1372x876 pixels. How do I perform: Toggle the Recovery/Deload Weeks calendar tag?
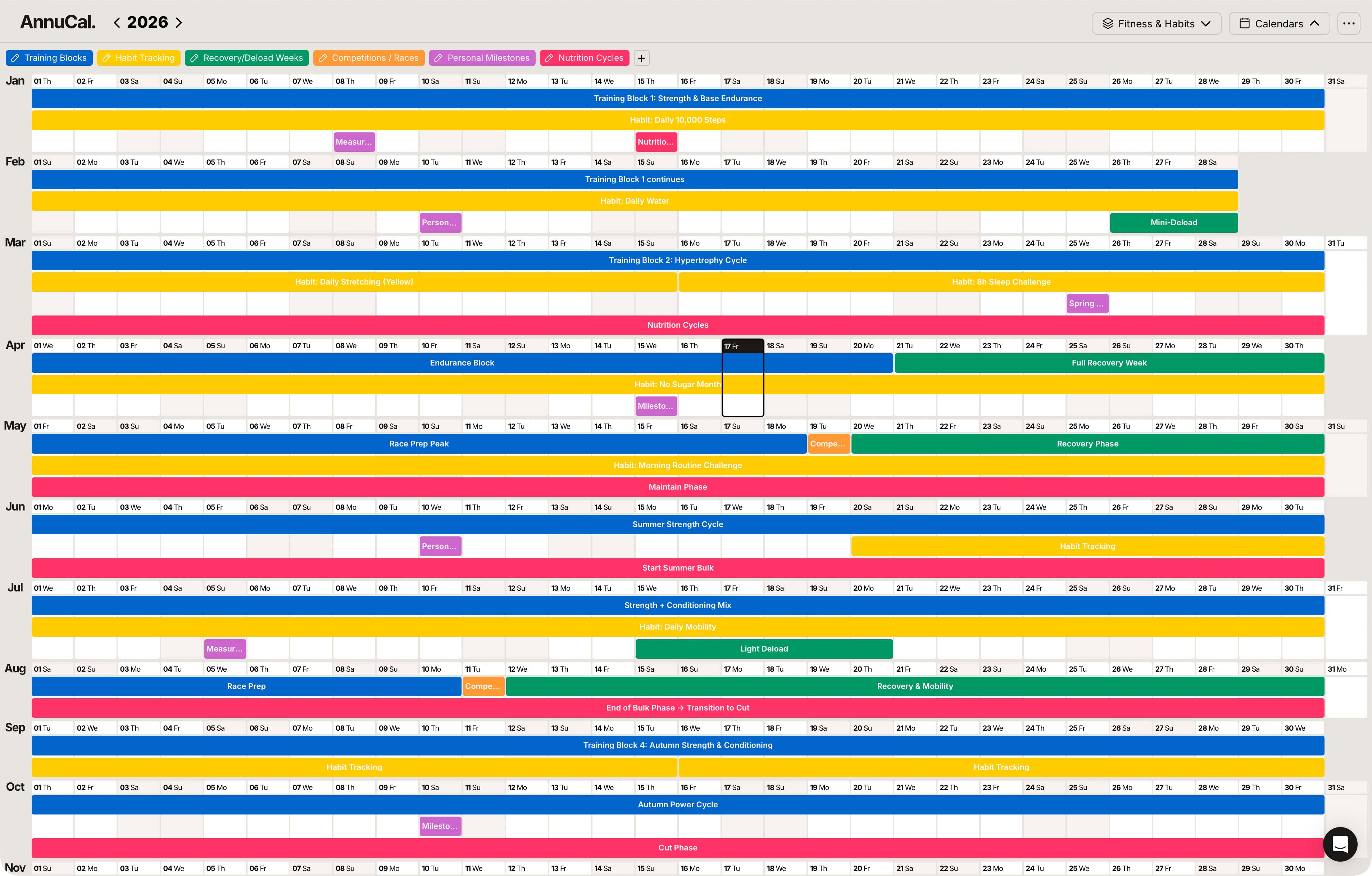point(253,58)
